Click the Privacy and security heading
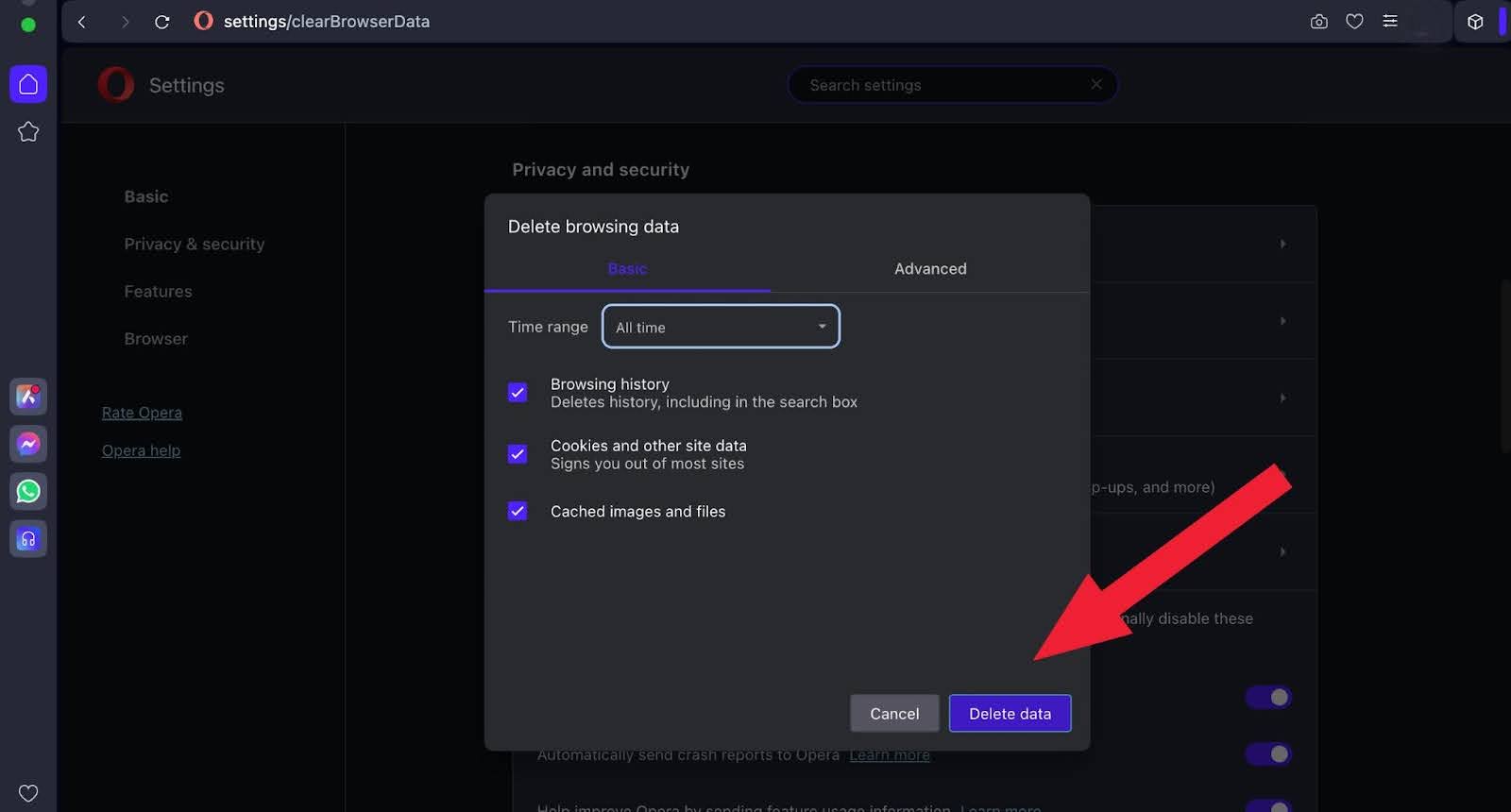1511x812 pixels. tap(601, 170)
